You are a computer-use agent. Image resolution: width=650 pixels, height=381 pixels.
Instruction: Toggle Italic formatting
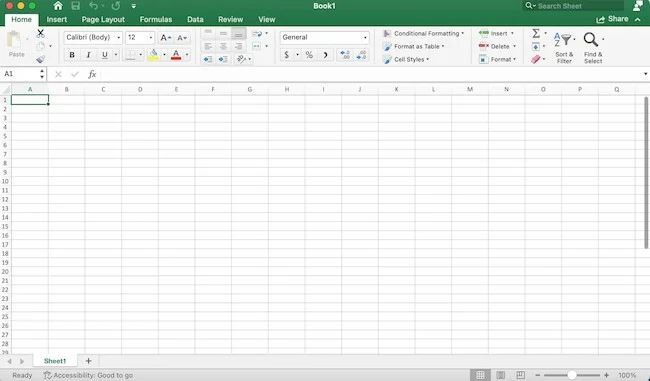[x=88, y=55]
